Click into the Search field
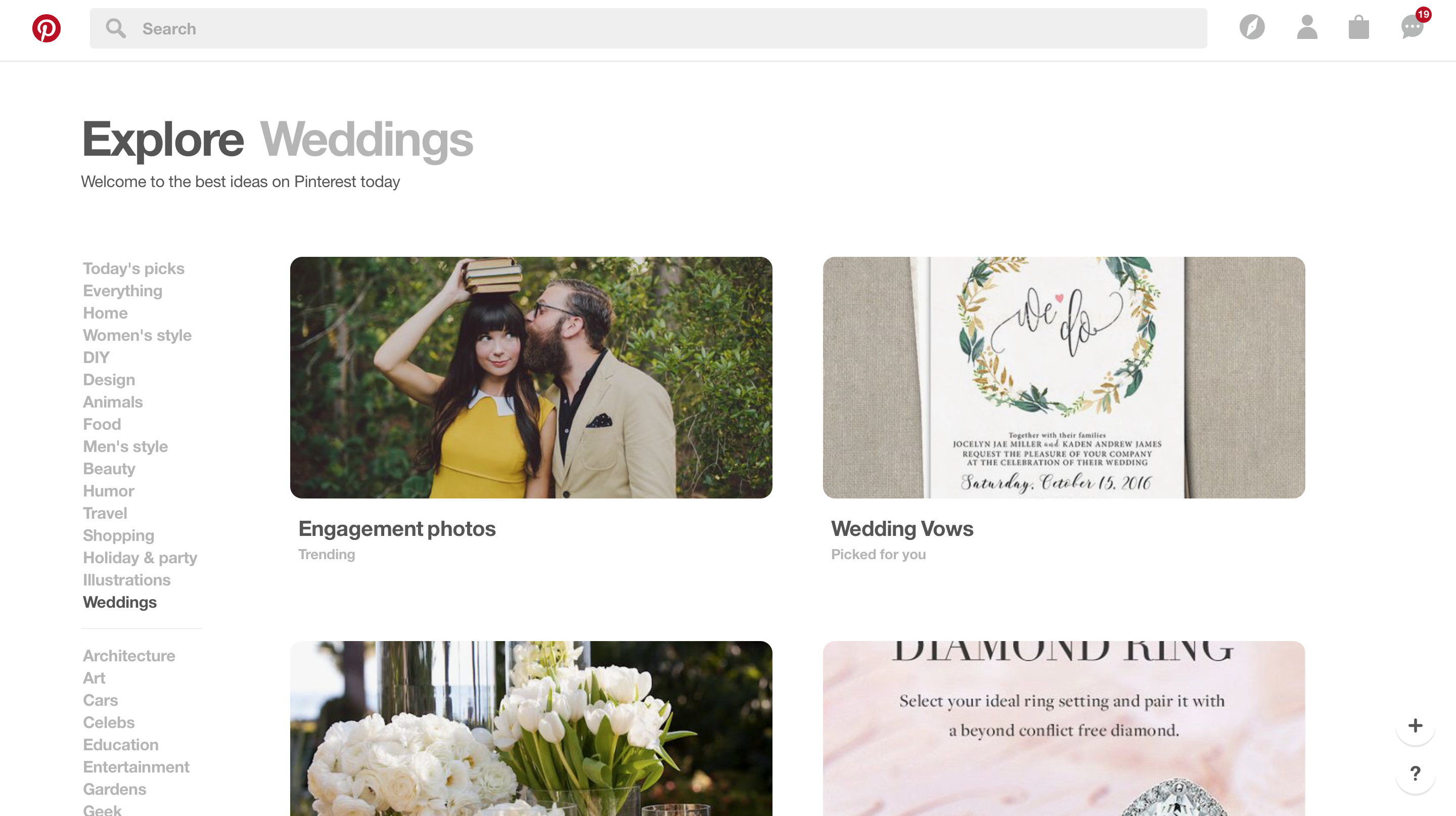1456x816 pixels. (648, 28)
